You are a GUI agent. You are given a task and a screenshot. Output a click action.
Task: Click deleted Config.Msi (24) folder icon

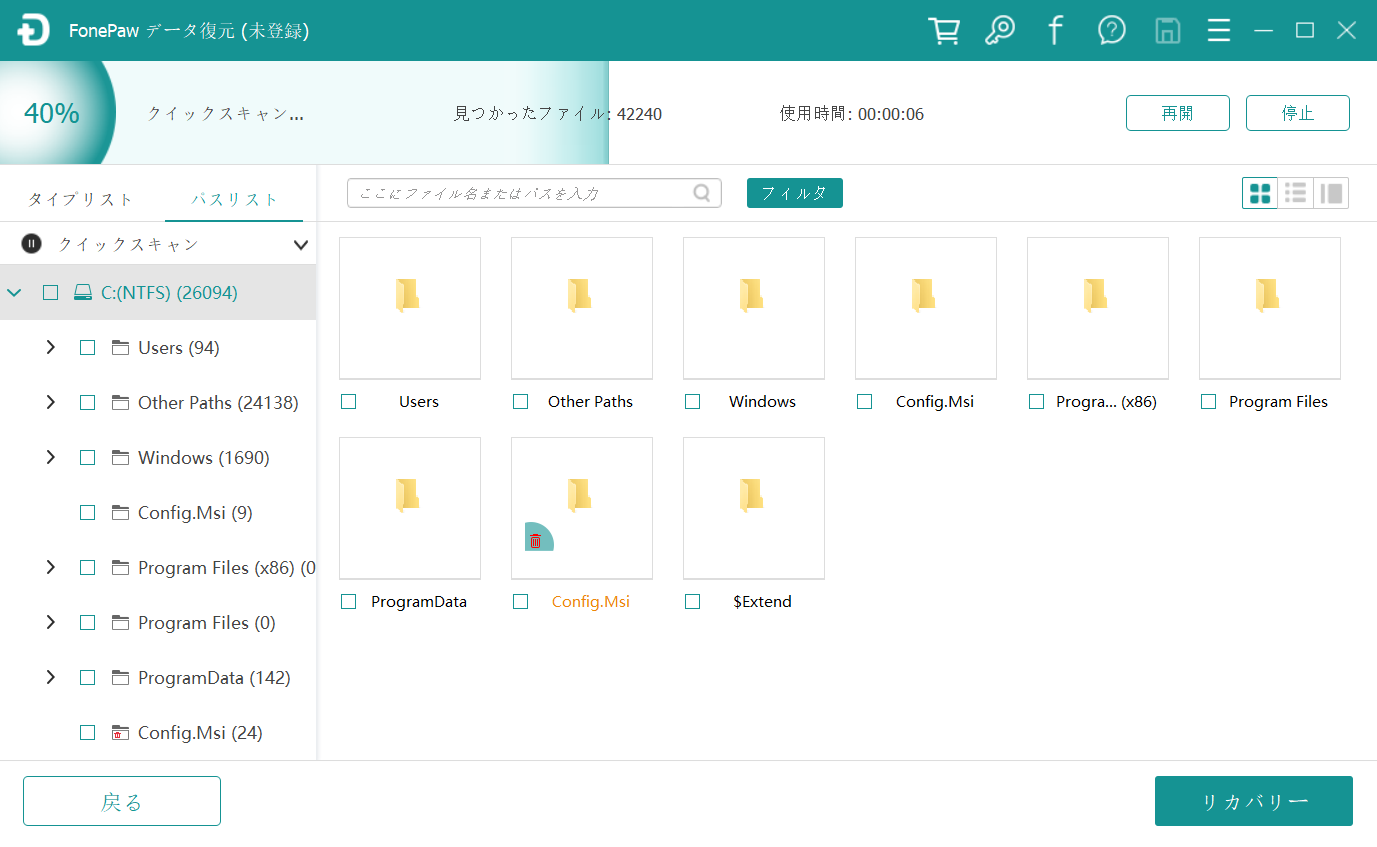click(x=121, y=733)
